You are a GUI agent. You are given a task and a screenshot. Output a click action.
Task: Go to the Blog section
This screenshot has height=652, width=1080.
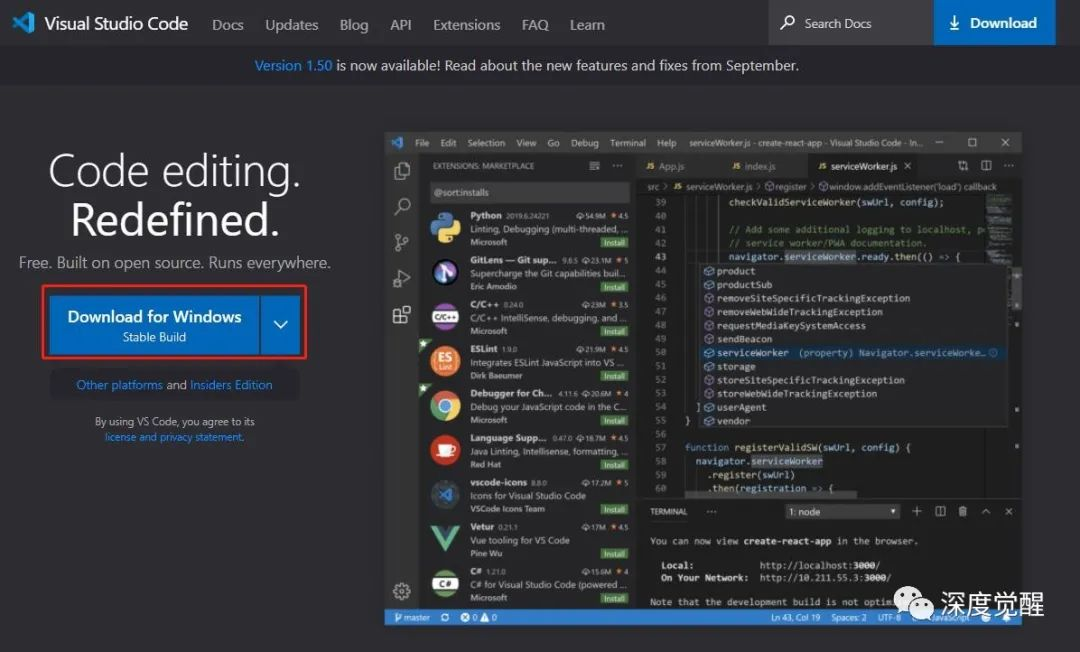pos(353,25)
